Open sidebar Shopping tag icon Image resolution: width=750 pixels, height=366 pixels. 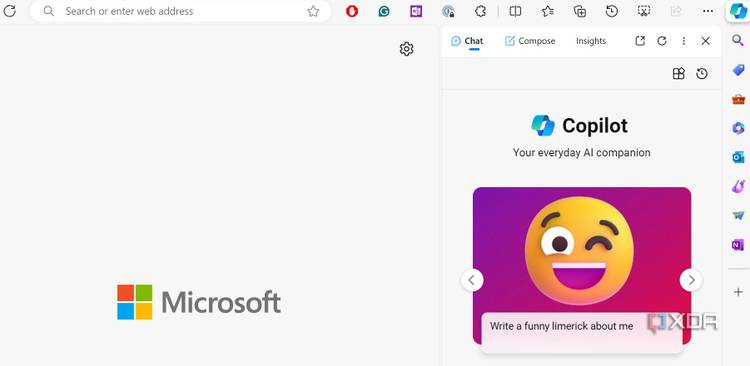coord(738,70)
